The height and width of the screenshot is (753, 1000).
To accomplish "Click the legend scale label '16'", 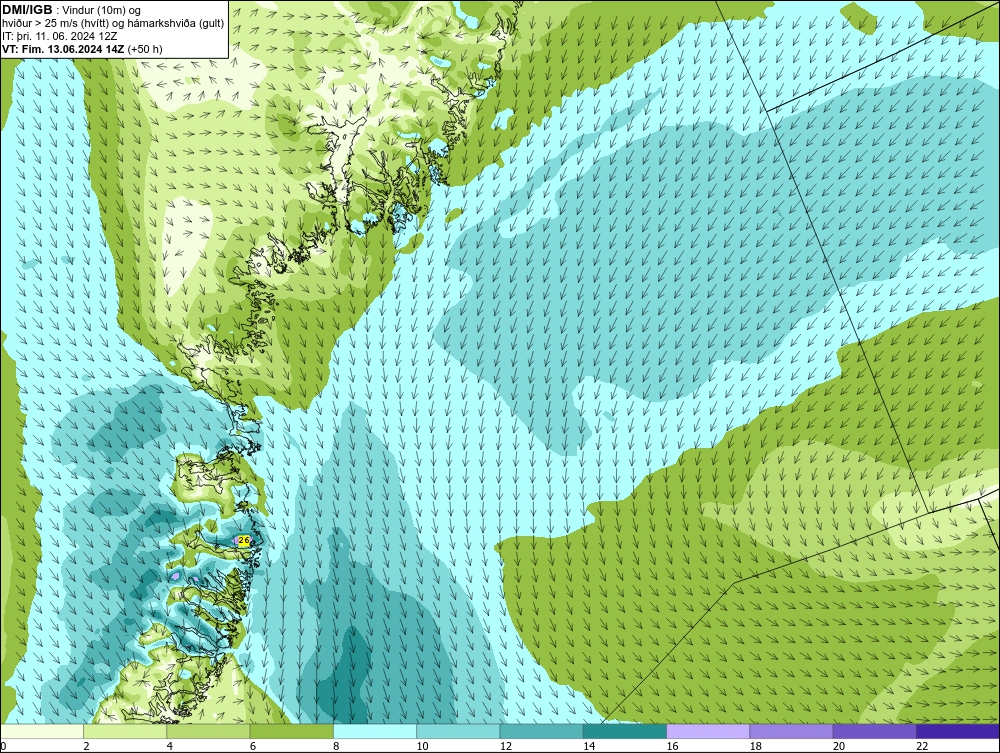I will point(672,747).
